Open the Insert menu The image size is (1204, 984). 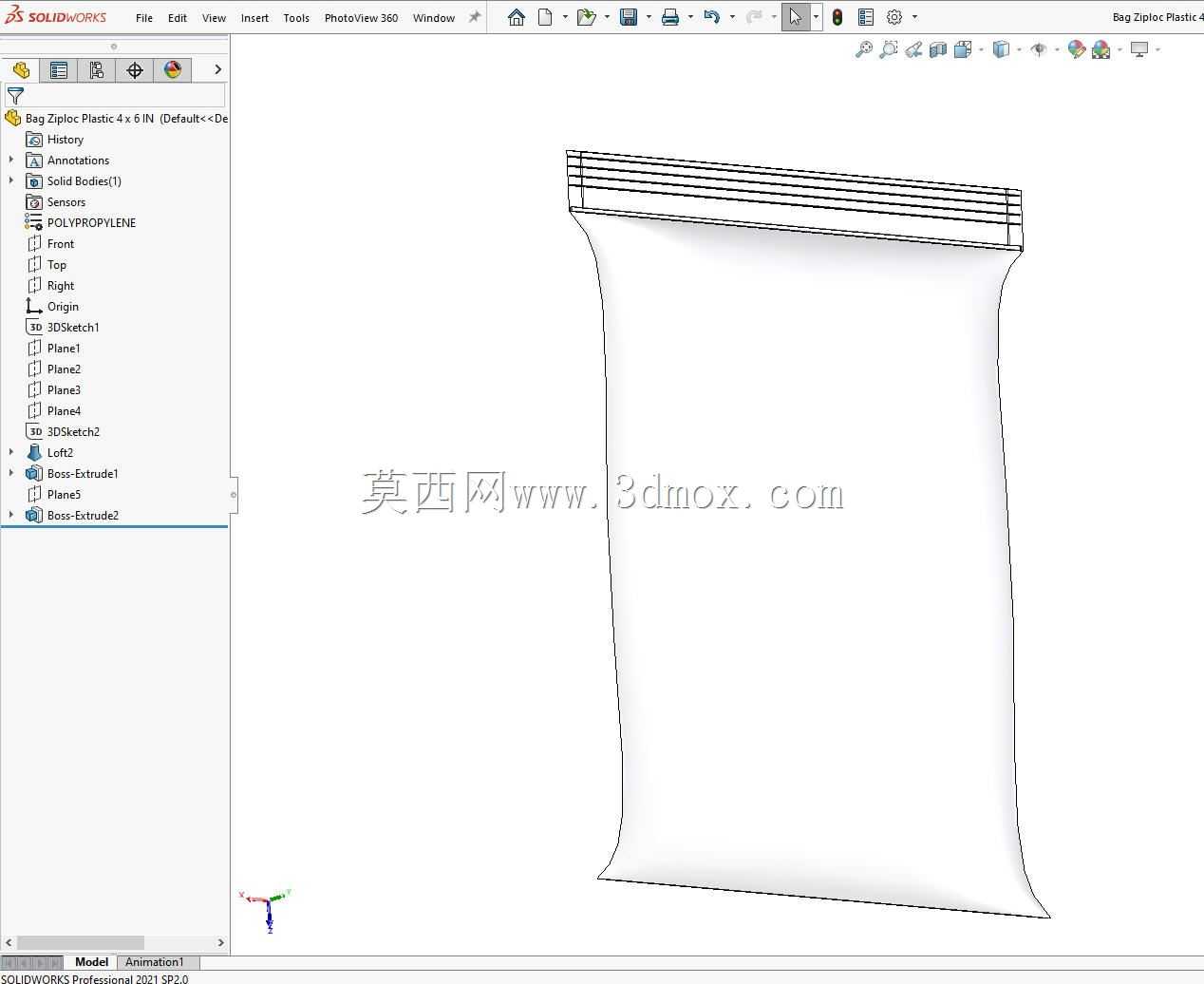click(x=254, y=18)
